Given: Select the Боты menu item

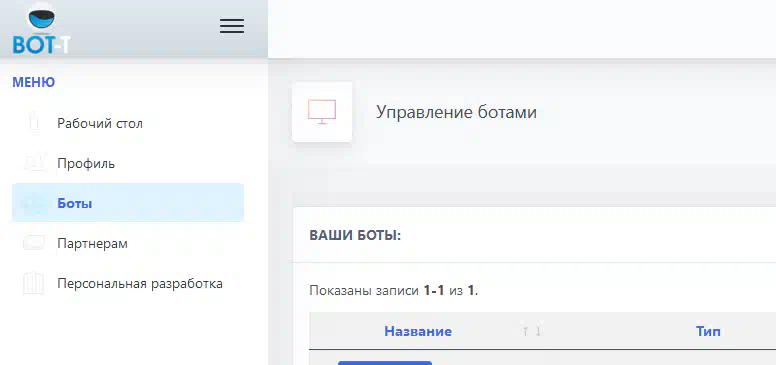Looking at the screenshot, I should [128, 203].
